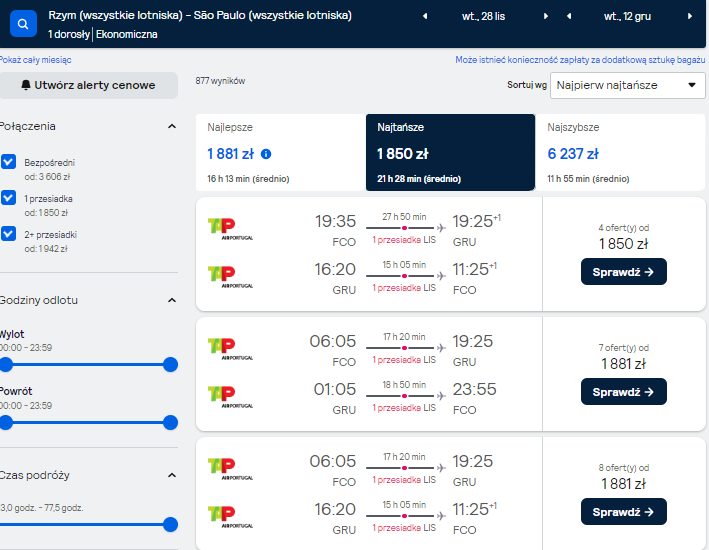Click the wt., 28 lis departure date

[483, 16]
